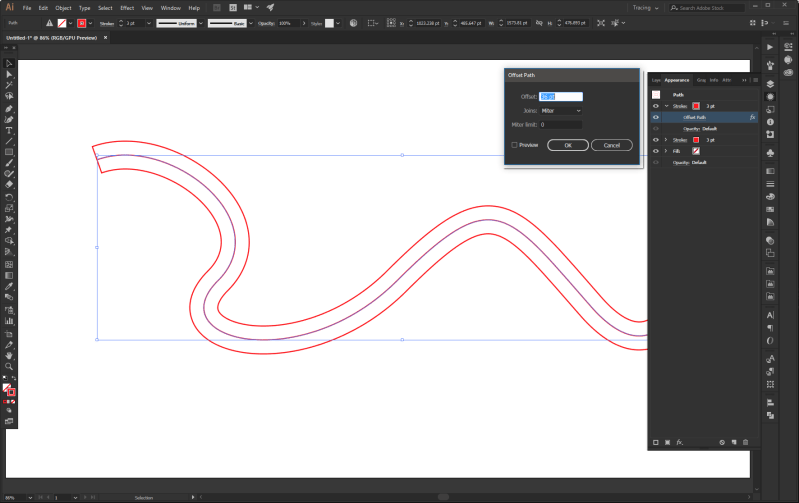Open the Layers panel dock icon
The width and height of the screenshot is (799, 503).
coord(770,84)
